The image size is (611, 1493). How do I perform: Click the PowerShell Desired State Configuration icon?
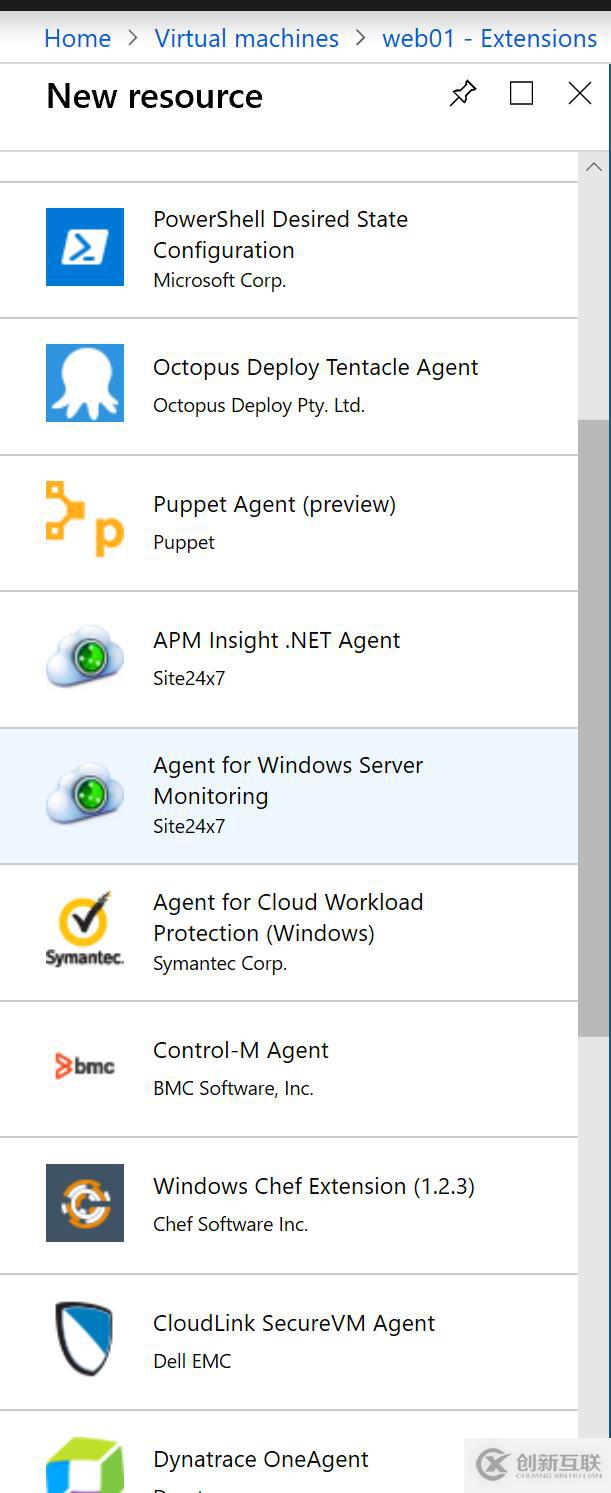pyautogui.click(x=85, y=247)
